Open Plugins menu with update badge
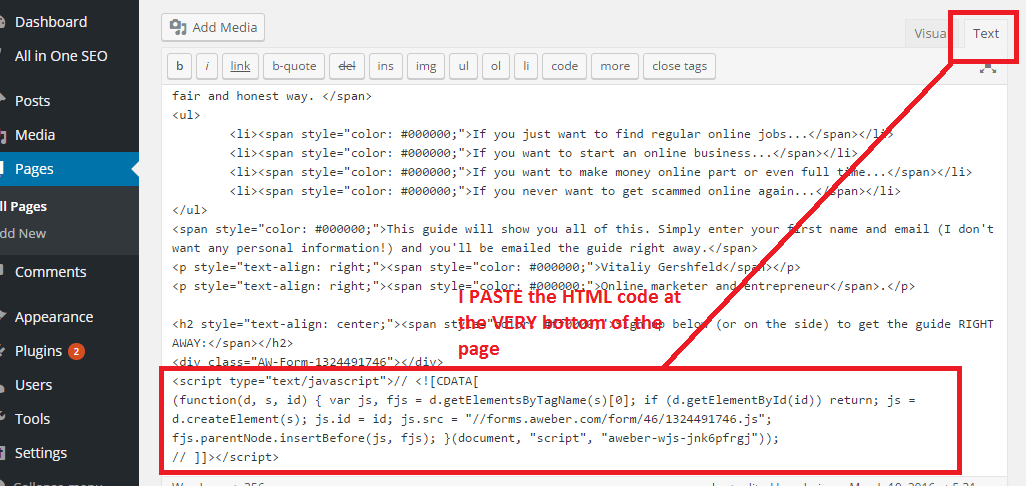1026x486 pixels. pyautogui.click(x=38, y=351)
